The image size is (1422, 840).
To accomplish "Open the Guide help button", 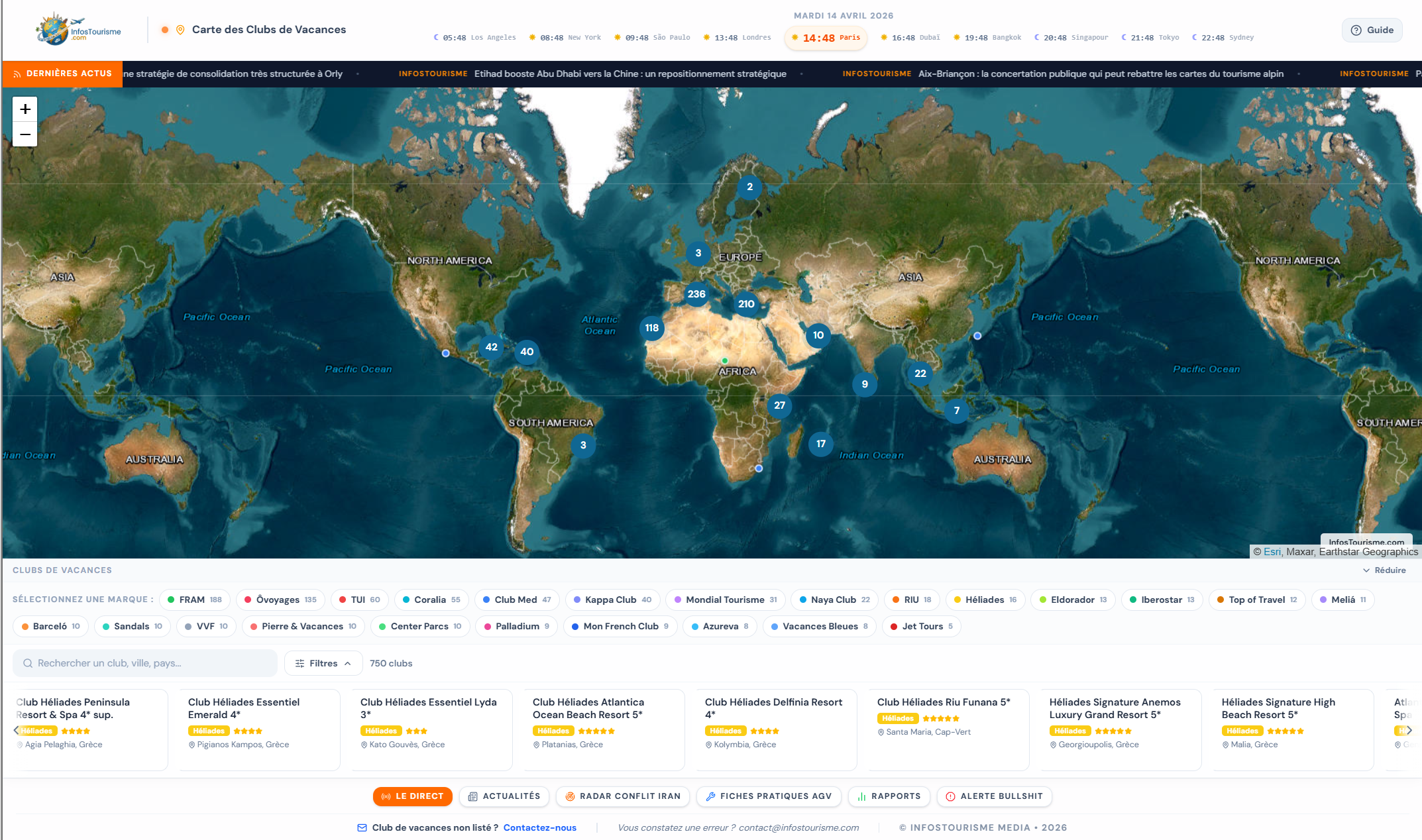I will 1372,30.
